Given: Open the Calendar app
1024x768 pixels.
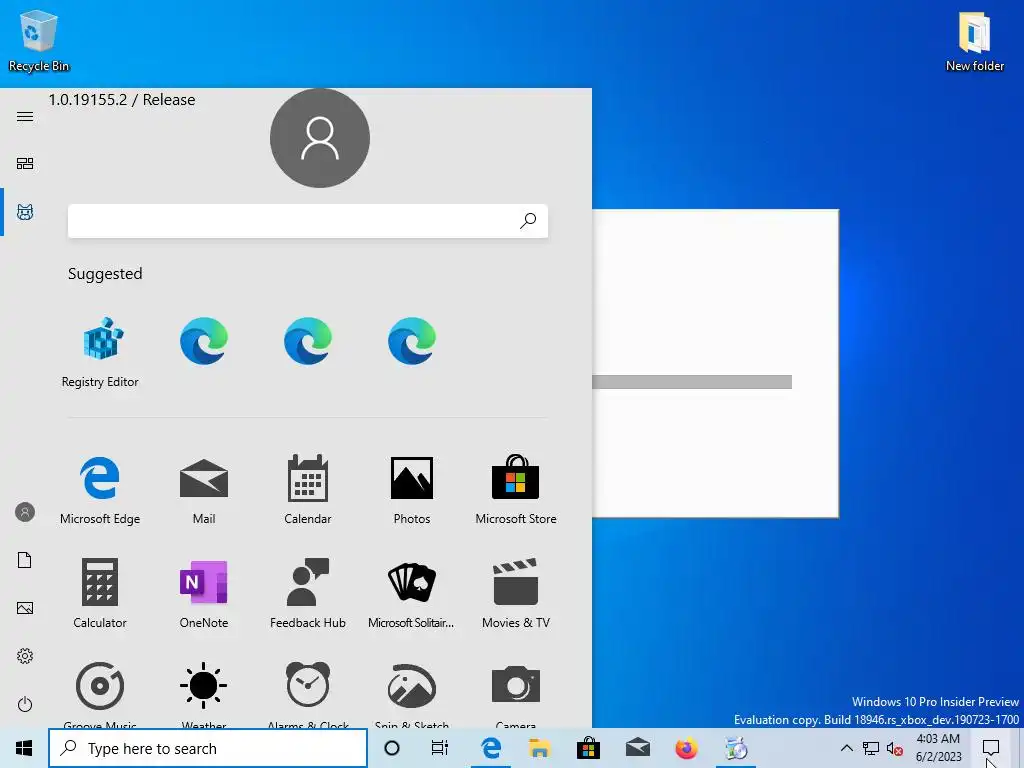Looking at the screenshot, I should [308, 490].
